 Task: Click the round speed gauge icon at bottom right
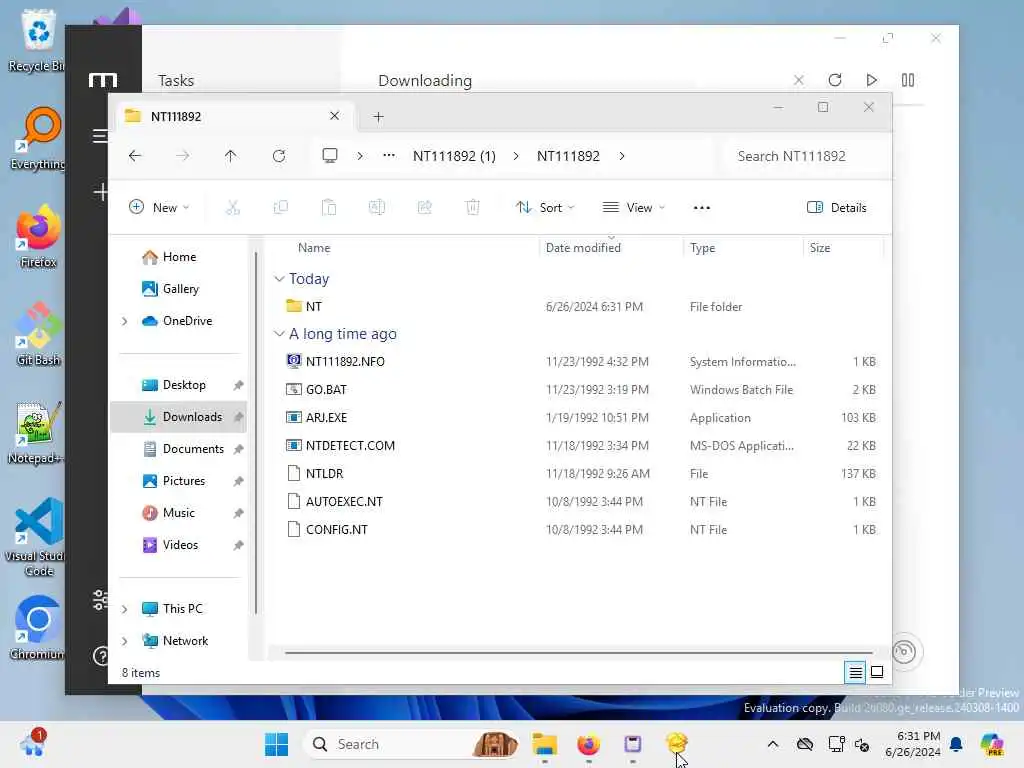[x=904, y=652]
